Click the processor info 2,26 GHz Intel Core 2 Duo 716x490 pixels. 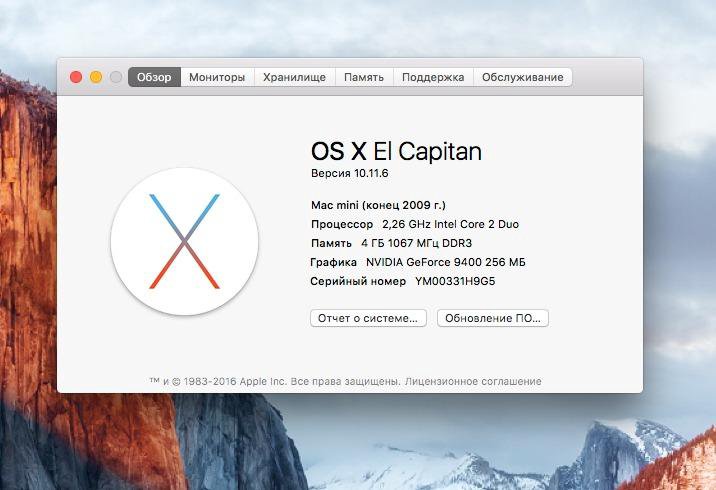[450, 224]
